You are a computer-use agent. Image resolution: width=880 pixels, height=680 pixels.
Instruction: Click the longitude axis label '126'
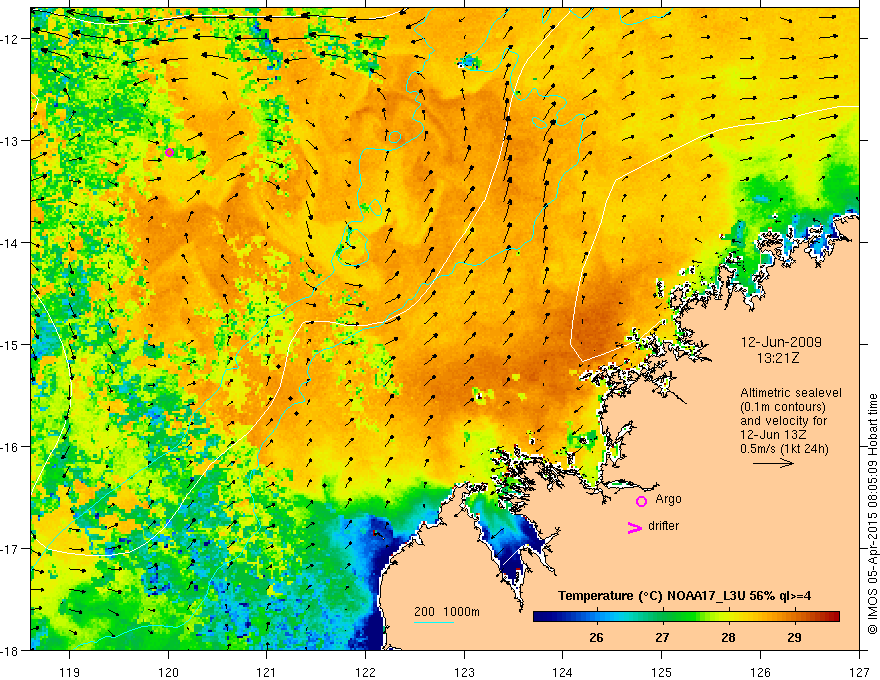click(x=760, y=672)
